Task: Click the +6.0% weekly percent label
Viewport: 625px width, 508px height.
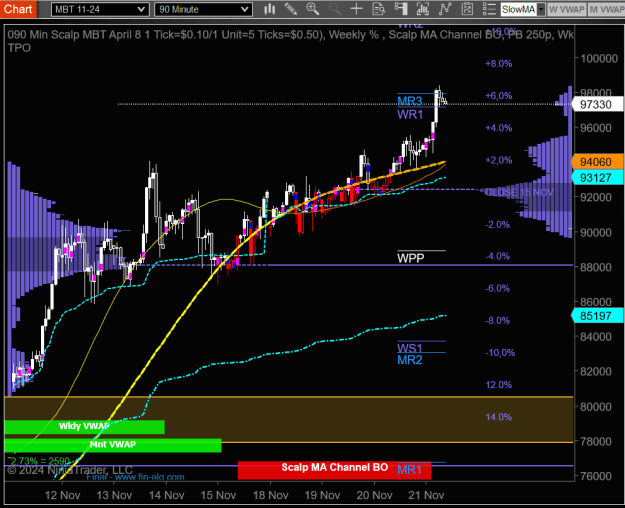Action: [499, 96]
